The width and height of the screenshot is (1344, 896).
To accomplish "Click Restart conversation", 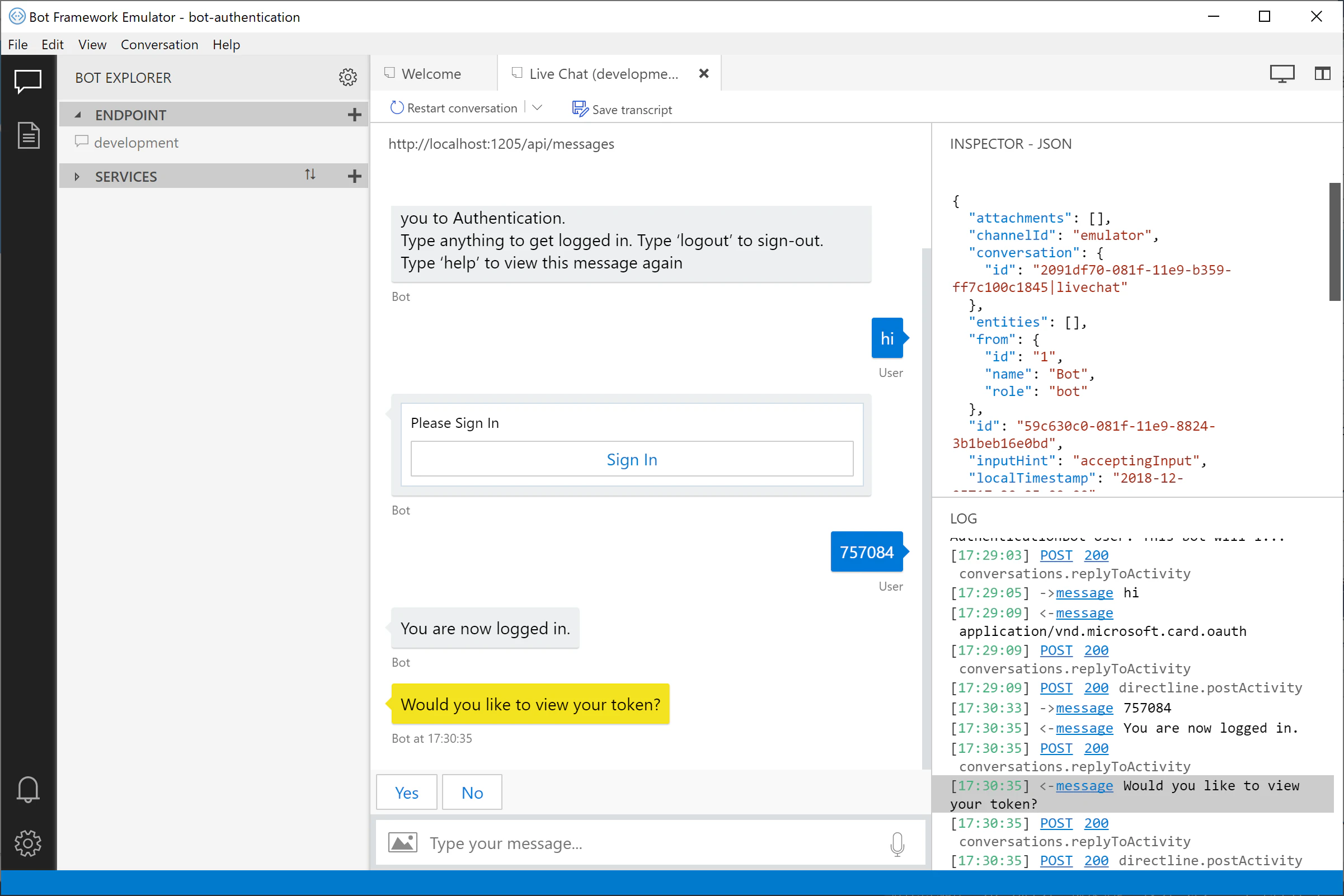I will point(454,108).
